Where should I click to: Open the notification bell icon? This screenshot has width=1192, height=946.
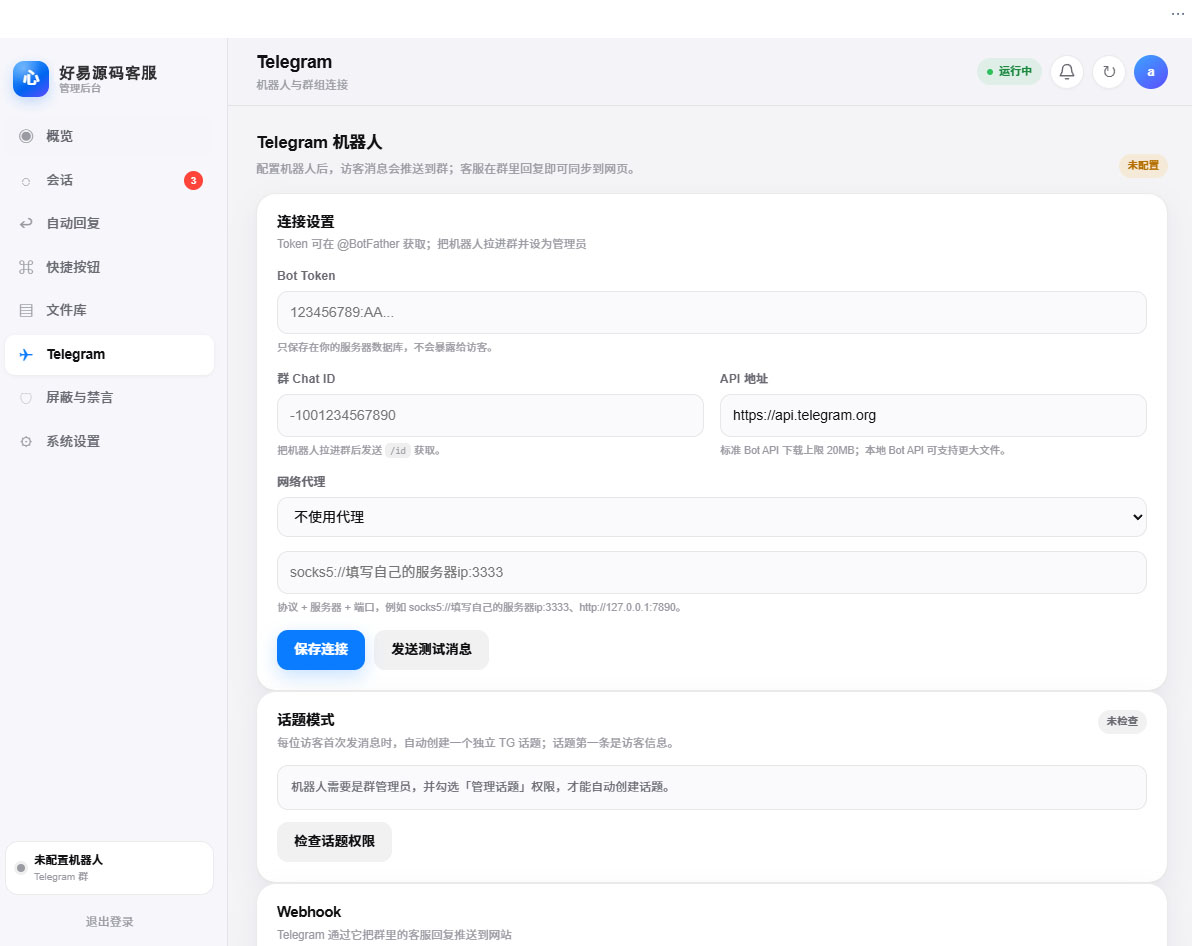[x=1067, y=71]
